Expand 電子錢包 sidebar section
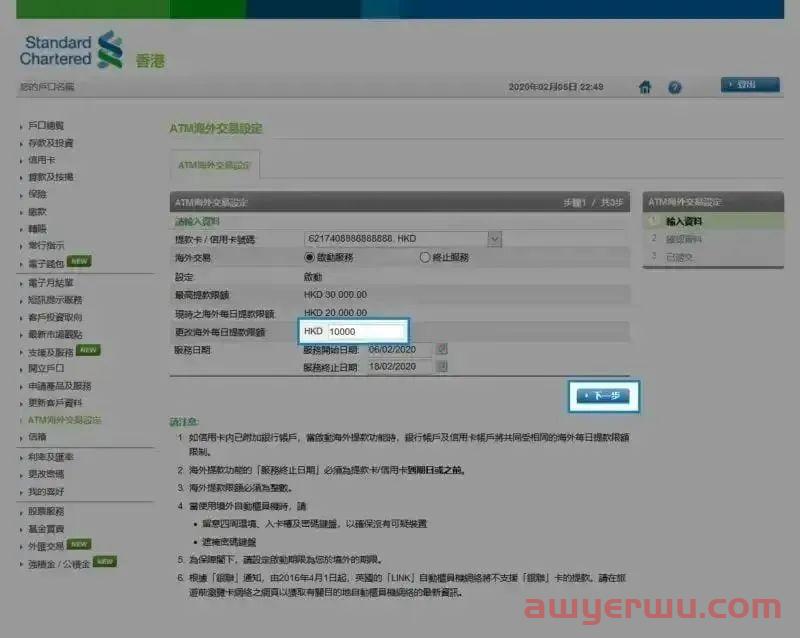 [x=46, y=264]
